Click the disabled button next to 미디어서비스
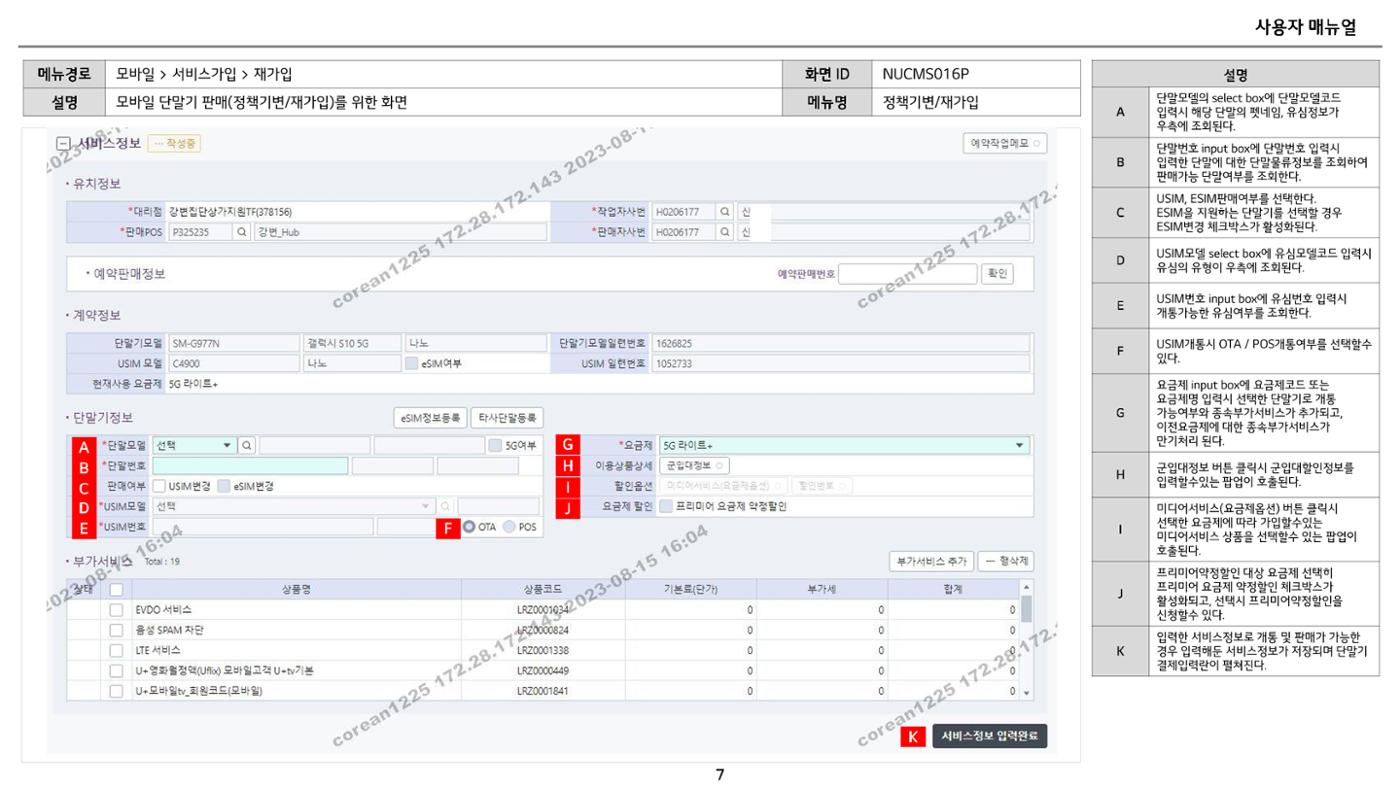This screenshot has height=788, width=1400. (x=823, y=486)
